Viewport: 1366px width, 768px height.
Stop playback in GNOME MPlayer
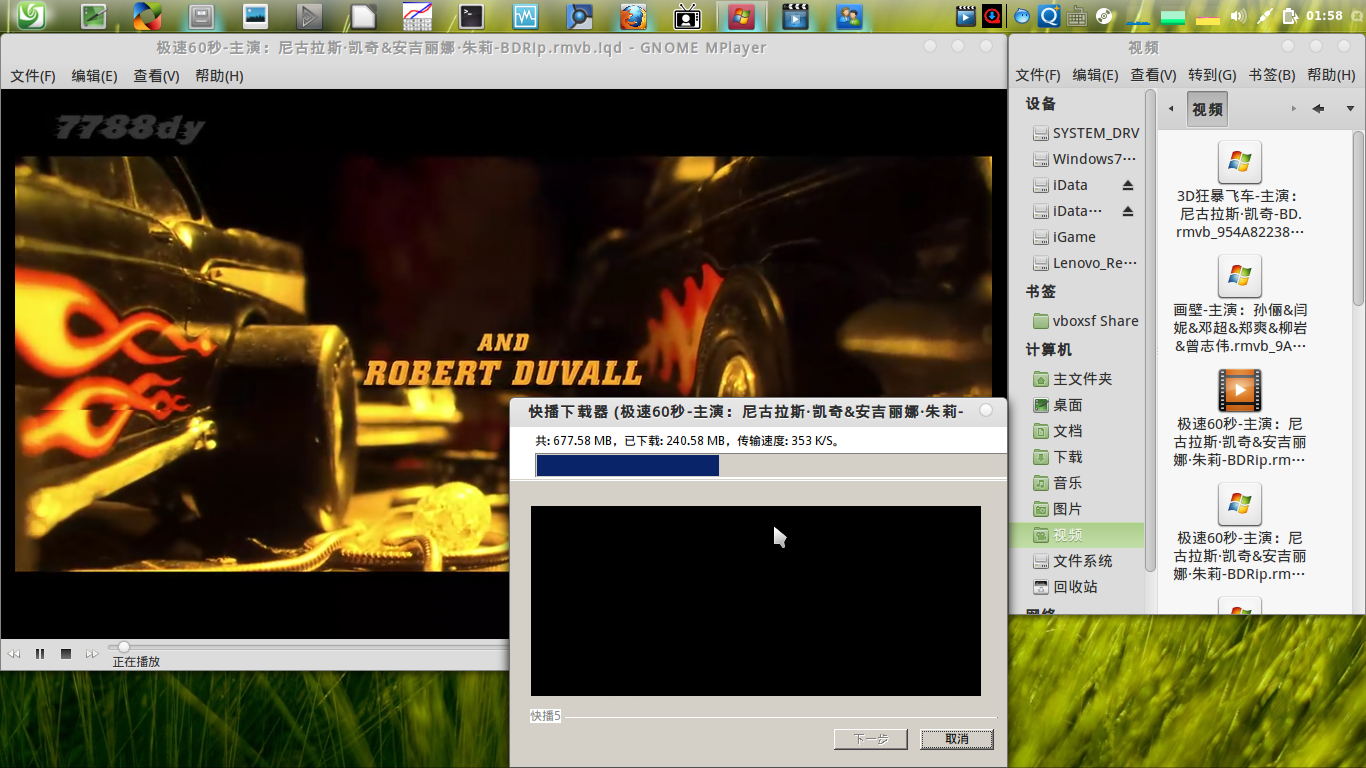tap(66, 654)
